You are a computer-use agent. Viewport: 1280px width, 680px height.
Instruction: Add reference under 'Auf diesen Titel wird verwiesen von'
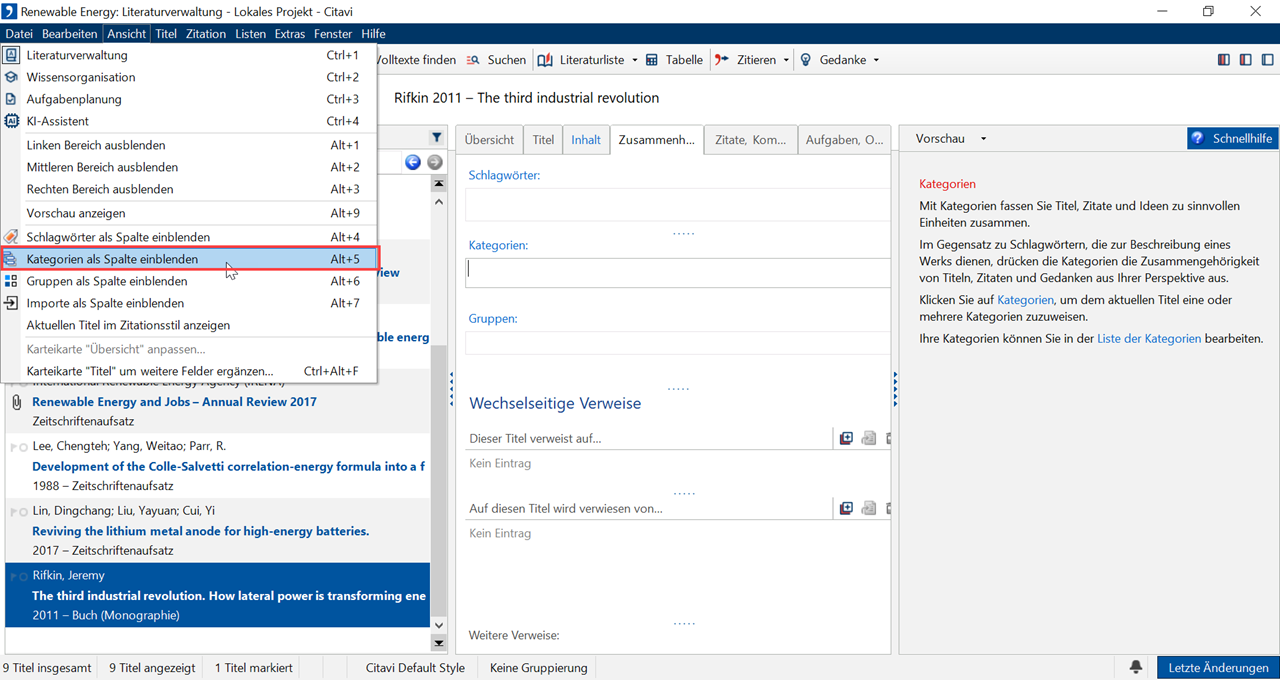point(846,508)
